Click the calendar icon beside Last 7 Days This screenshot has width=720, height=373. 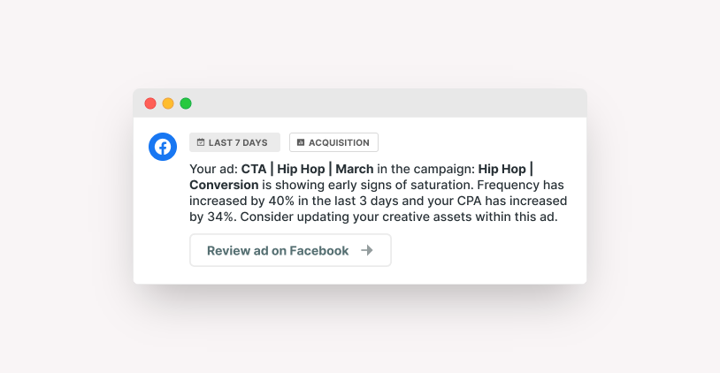coord(201,142)
